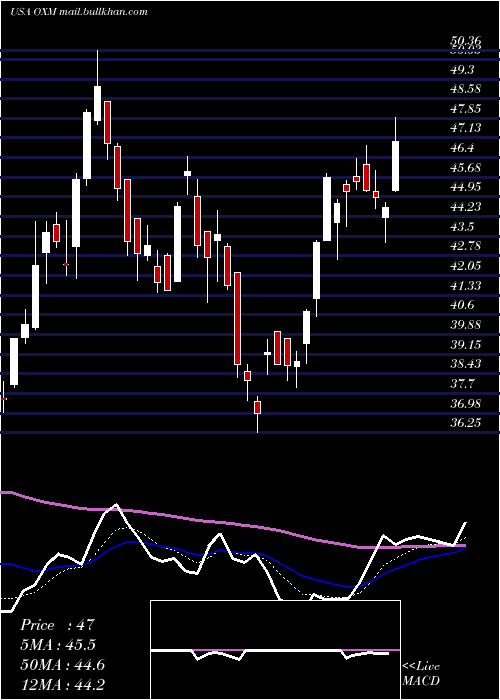The width and height of the screenshot is (500, 700).
Task: Click the 47.13 price axis label
Action: [466, 128]
